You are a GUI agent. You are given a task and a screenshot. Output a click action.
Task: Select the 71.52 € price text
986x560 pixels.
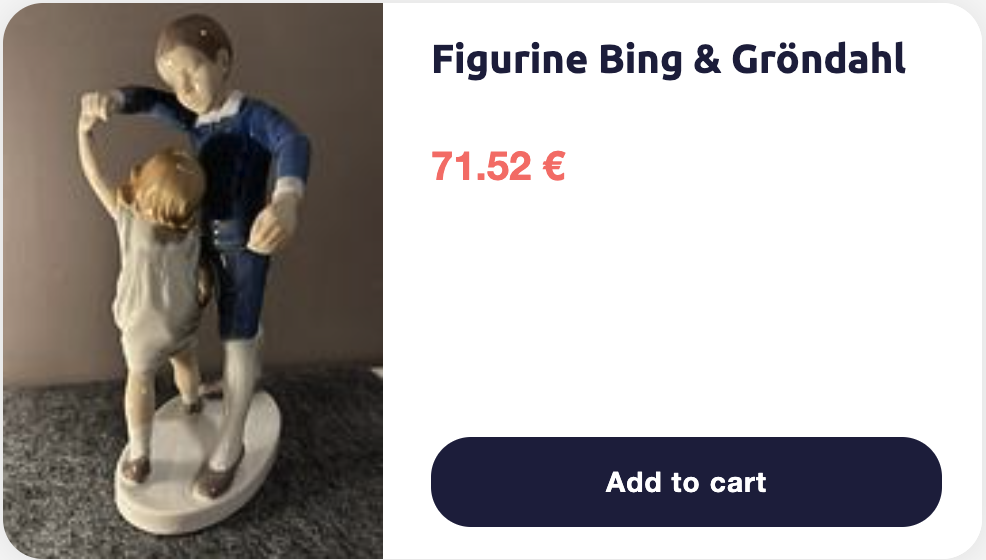[x=498, y=167]
